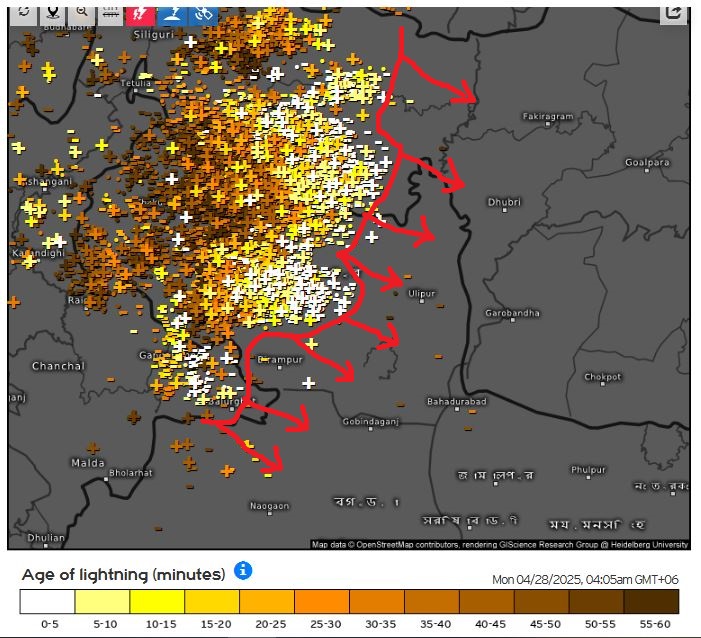Click the locate-me pin icon

tap(53, 15)
